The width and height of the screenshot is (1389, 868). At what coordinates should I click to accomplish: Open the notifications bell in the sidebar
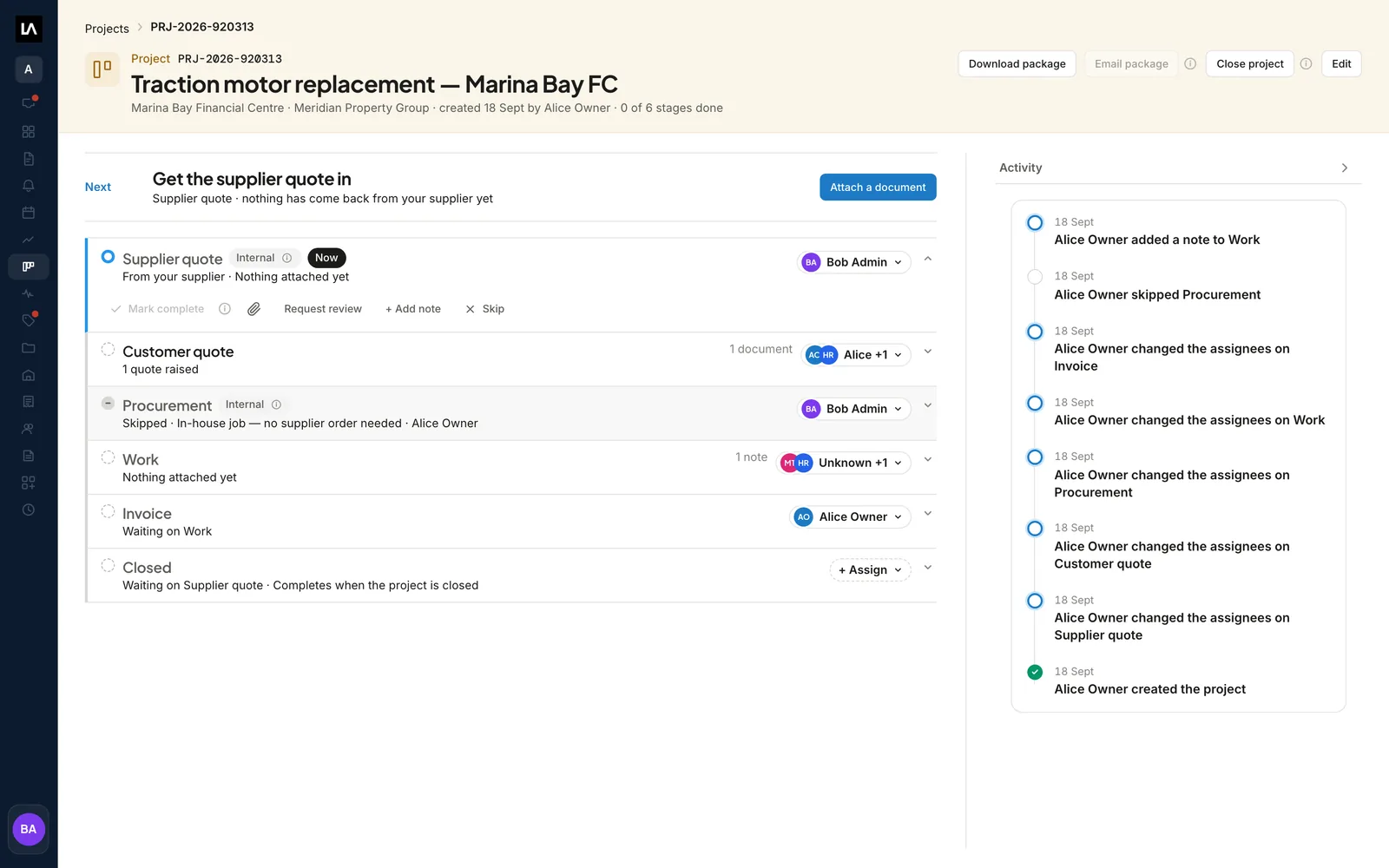(x=29, y=186)
